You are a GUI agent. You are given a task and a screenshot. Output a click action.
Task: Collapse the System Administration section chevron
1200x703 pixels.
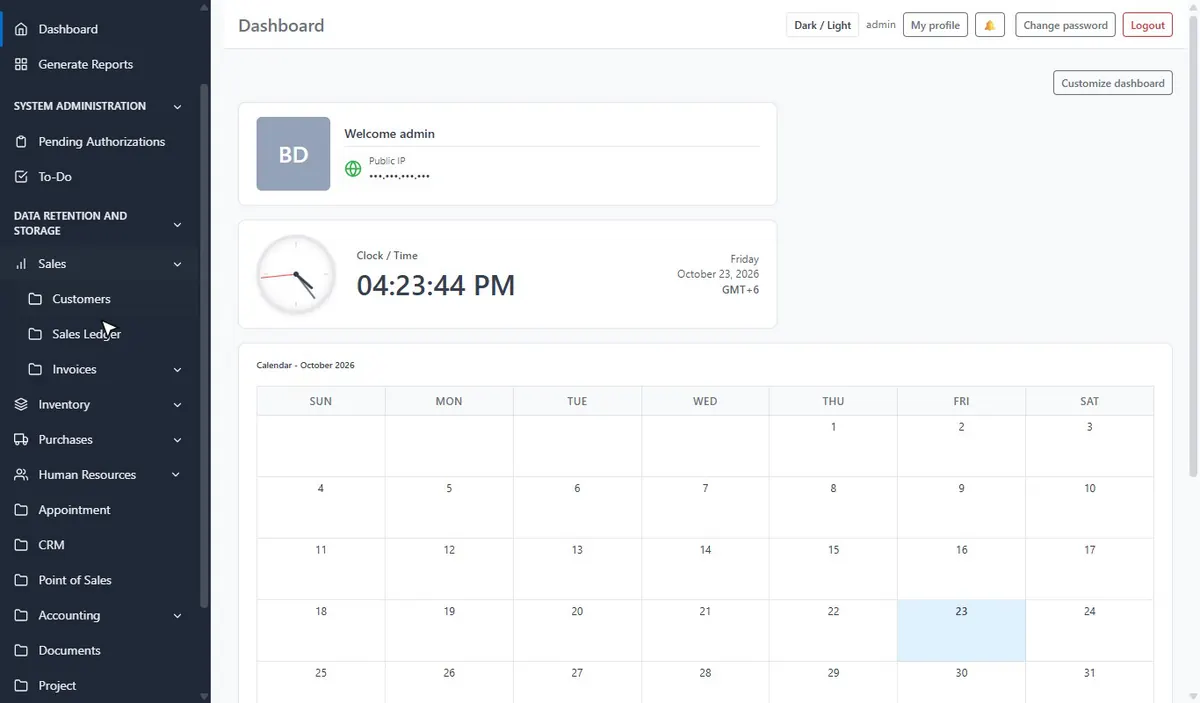coord(177,106)
